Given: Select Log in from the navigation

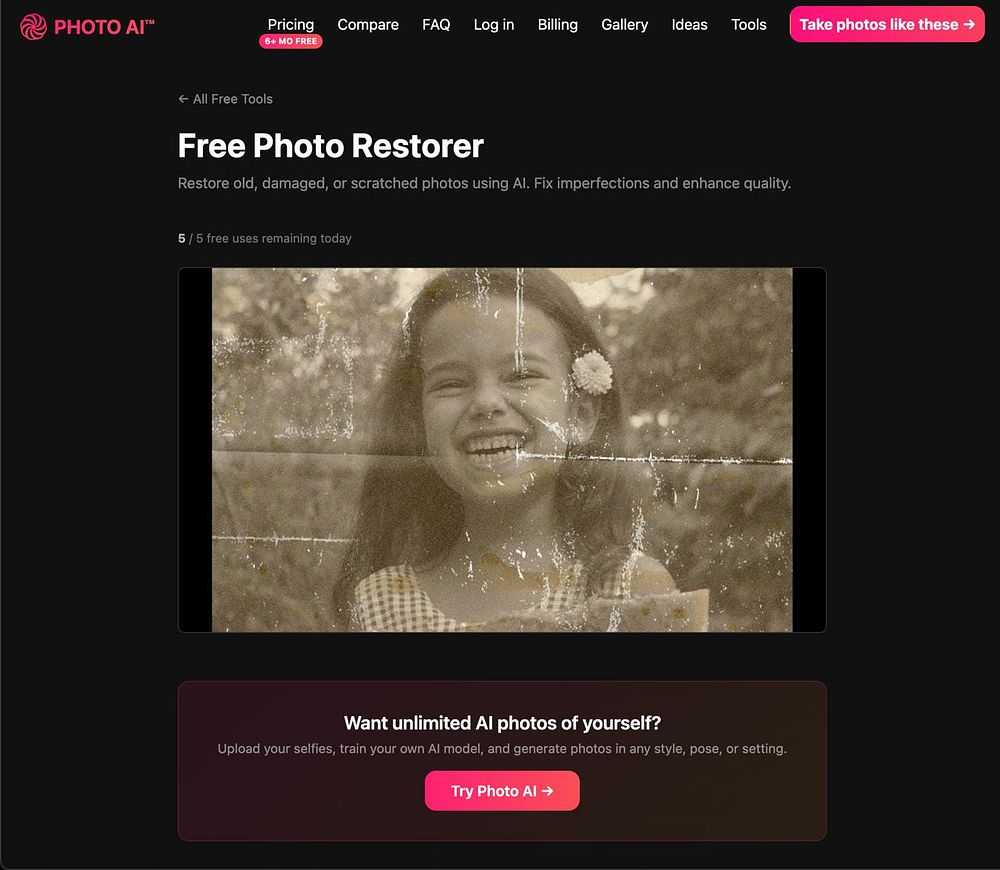Looking at the screenshot, I should 494,24.
